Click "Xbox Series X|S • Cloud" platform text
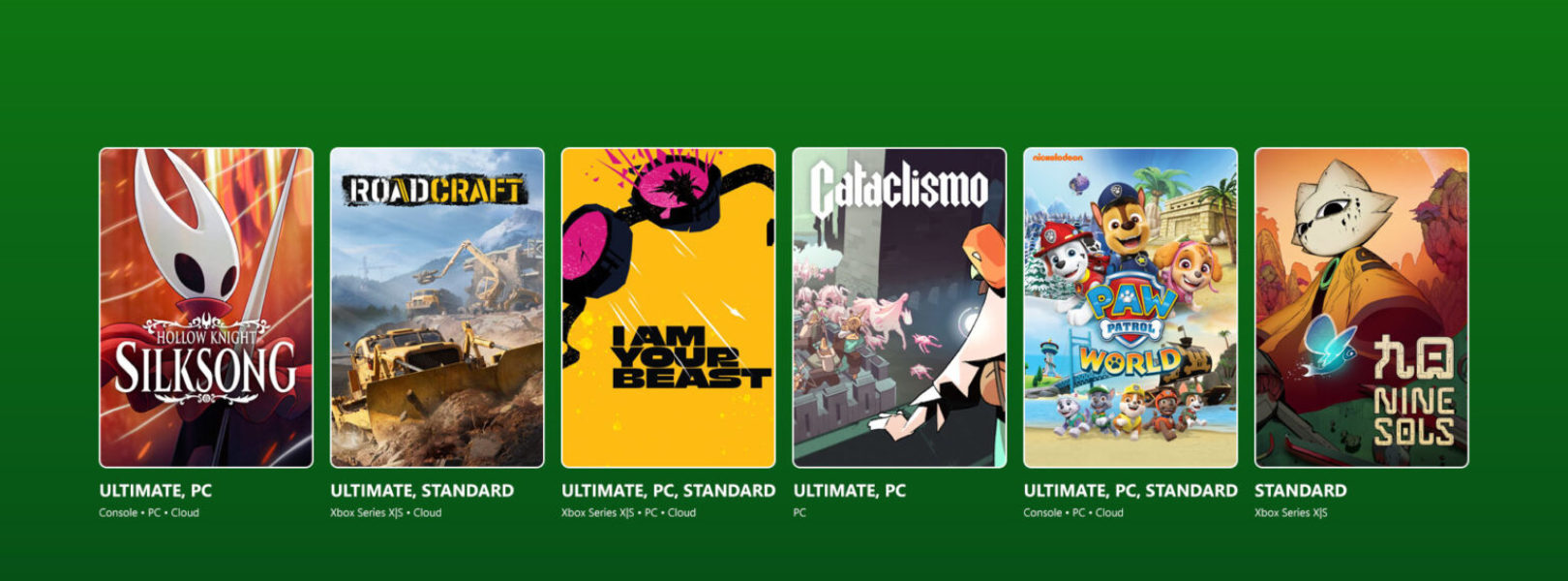 coord(385,513)
